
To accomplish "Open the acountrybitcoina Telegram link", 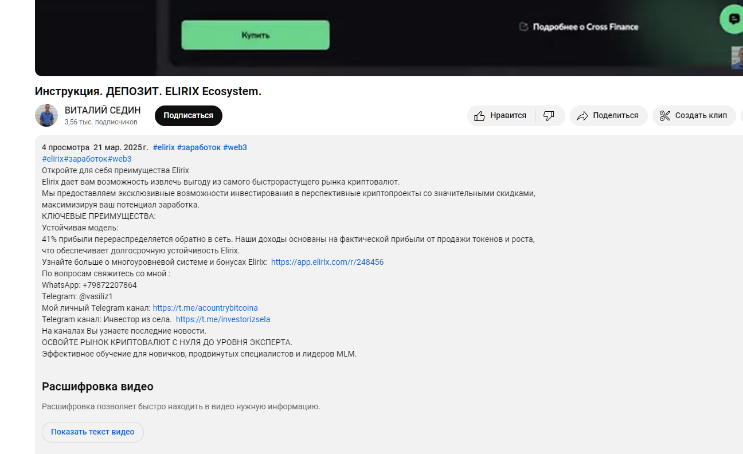I will coord(205,308).
